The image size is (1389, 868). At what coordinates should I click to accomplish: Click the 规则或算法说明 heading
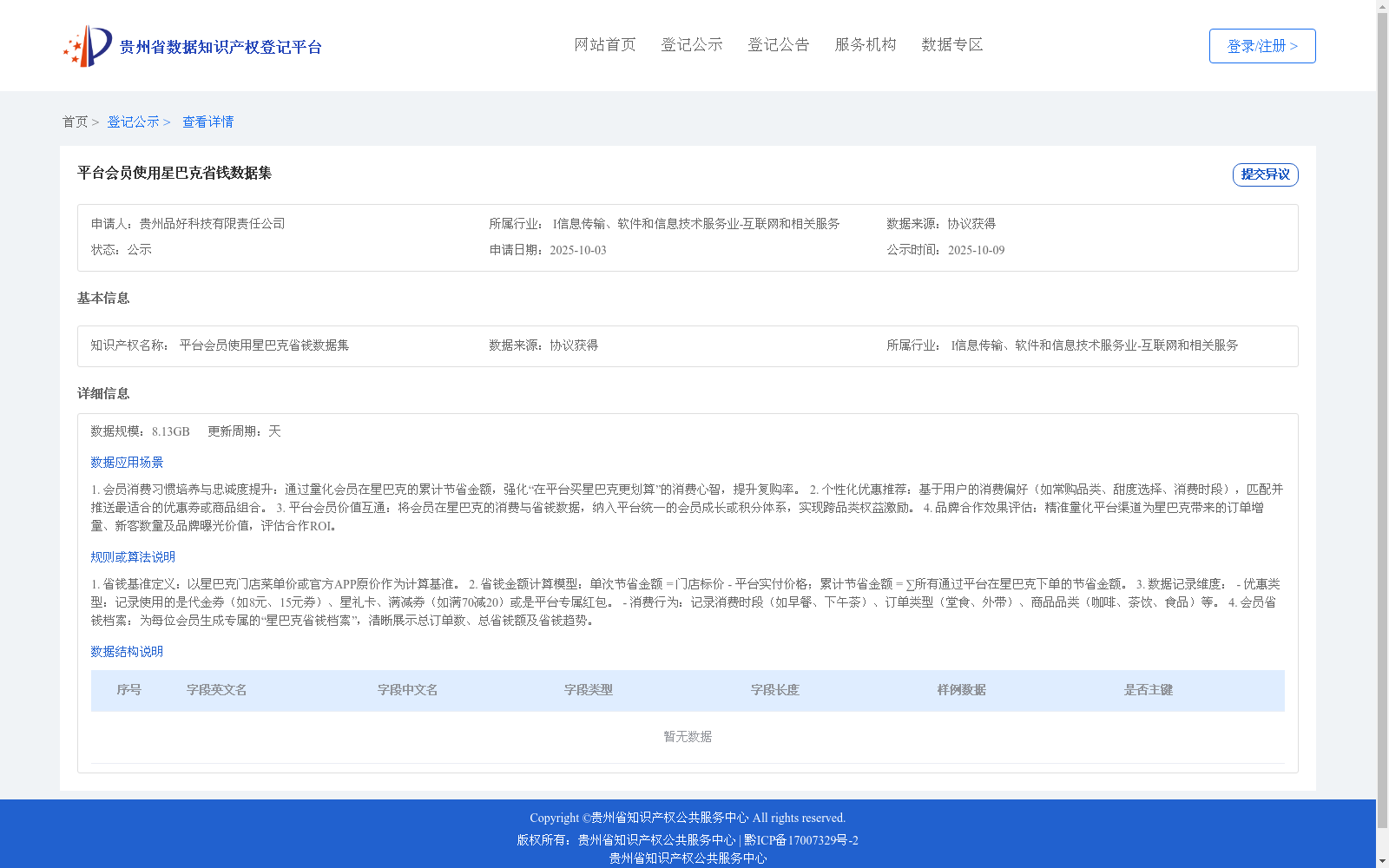133,557
